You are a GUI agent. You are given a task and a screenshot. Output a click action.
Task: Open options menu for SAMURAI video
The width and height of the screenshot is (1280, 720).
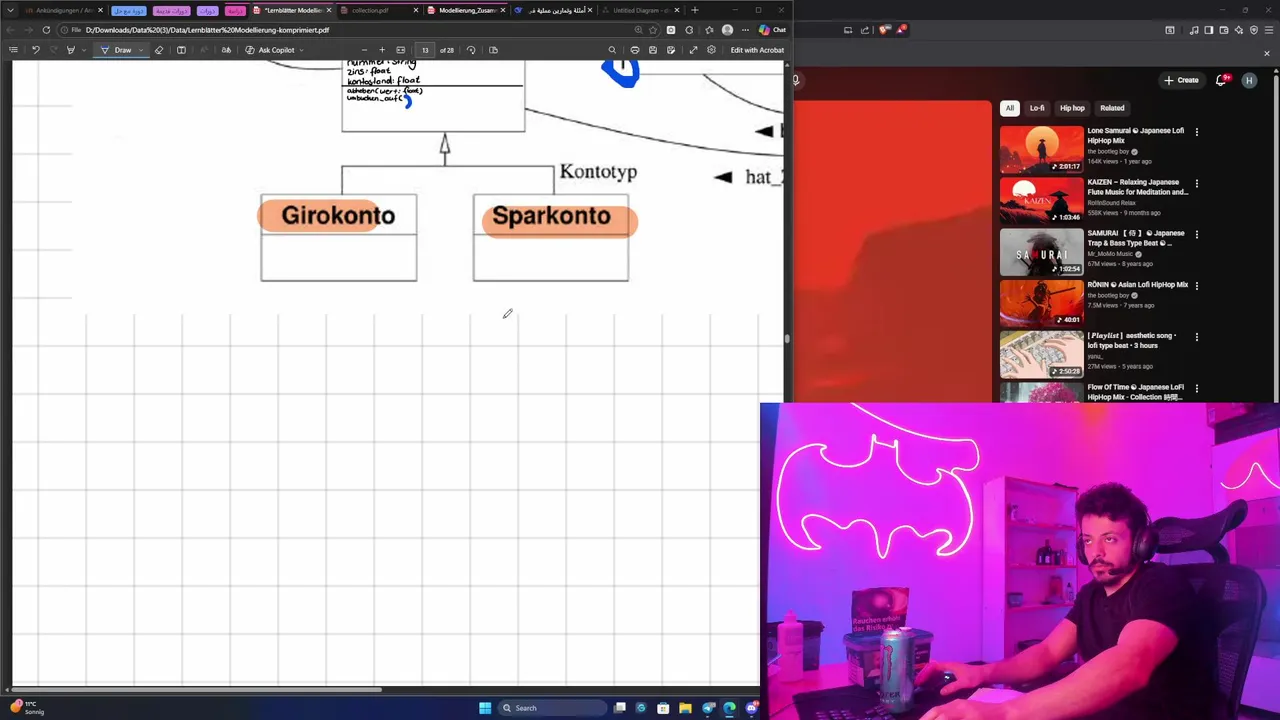[1196, 234]
